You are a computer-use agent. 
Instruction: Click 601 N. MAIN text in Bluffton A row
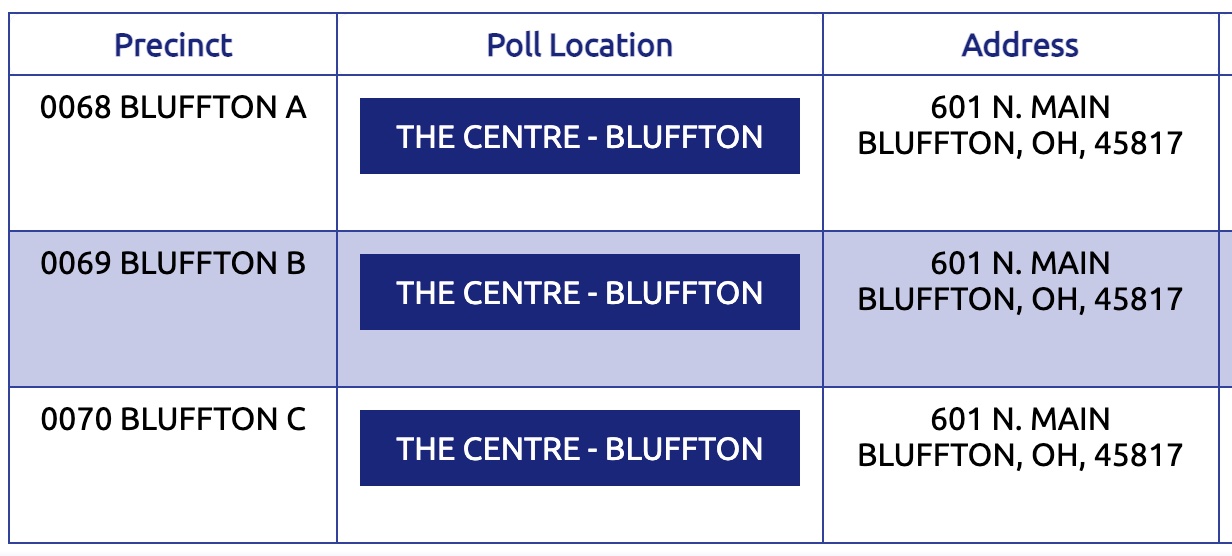1020,107
